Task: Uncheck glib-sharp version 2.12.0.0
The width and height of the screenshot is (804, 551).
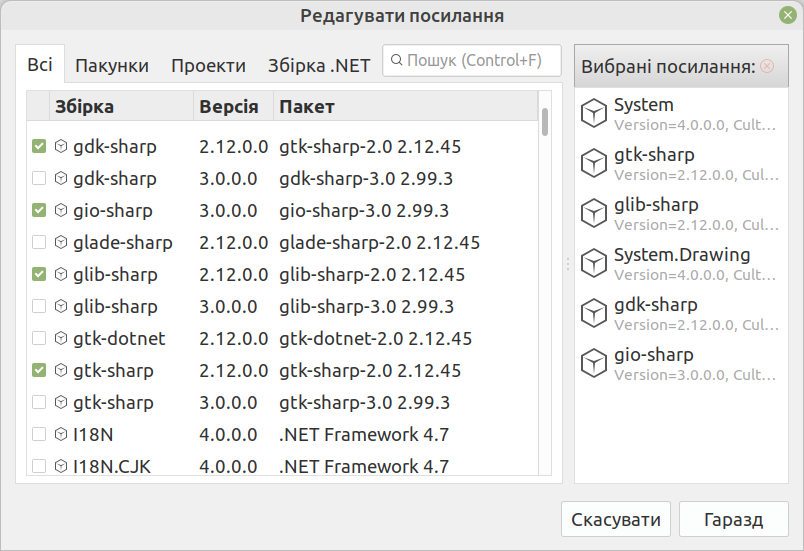Action: [x=39, y=274]
